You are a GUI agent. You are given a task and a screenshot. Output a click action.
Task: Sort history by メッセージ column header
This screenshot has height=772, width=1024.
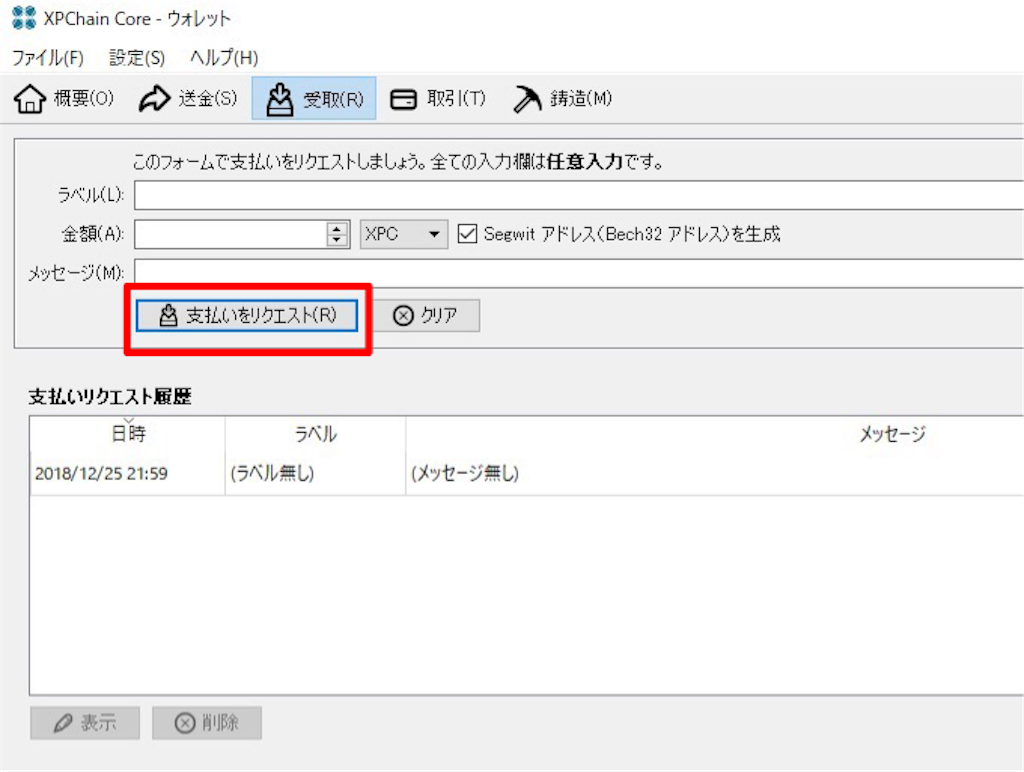[714, 434]
